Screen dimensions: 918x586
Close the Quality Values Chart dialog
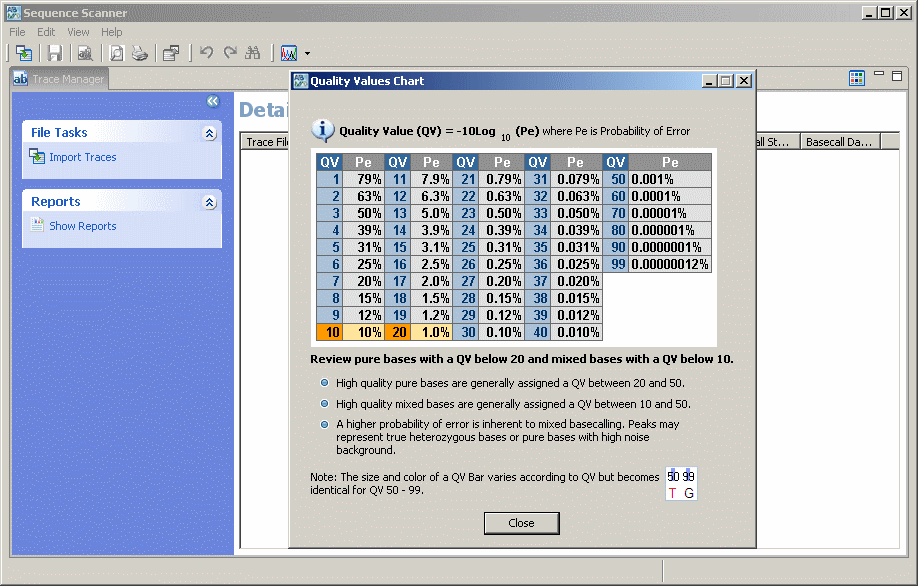(521, 522)
